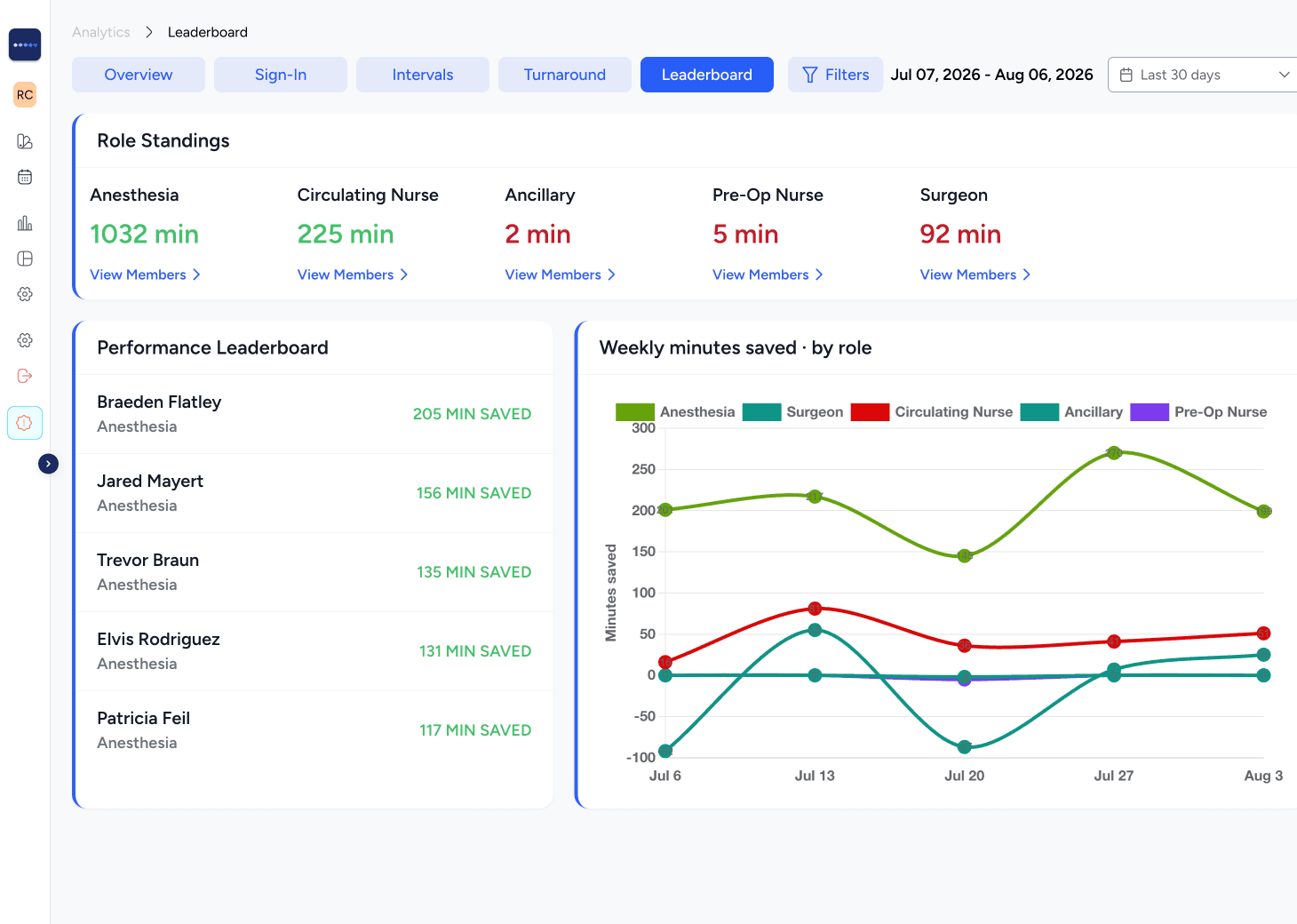Click the 131 MIN SAVED value
Image resolution: width=1297 pixels, height=924 pixels.
point(475,651)
